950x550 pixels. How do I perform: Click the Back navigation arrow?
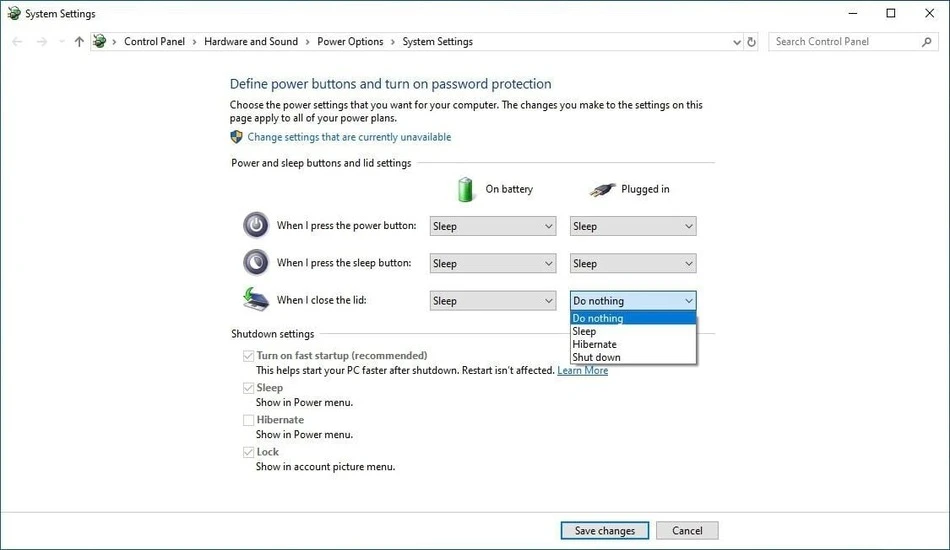click(17, 42)
